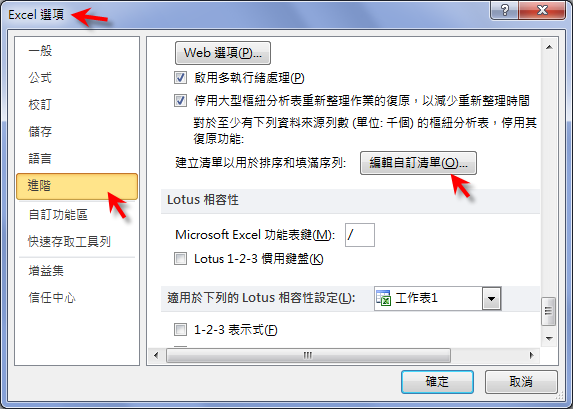This screenshot has height=409, width=573.
Task: Click the vertical scrollbar up arrow
Action: (549, 48)
